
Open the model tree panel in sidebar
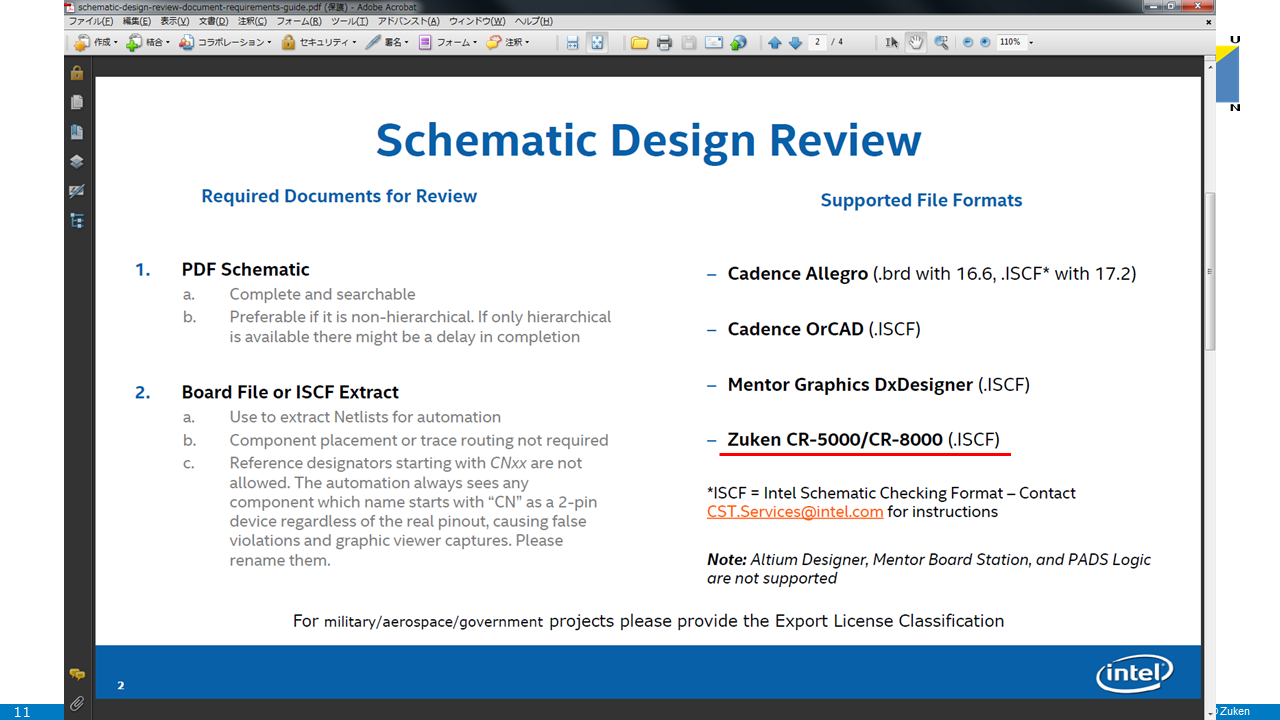coord(77,220)
